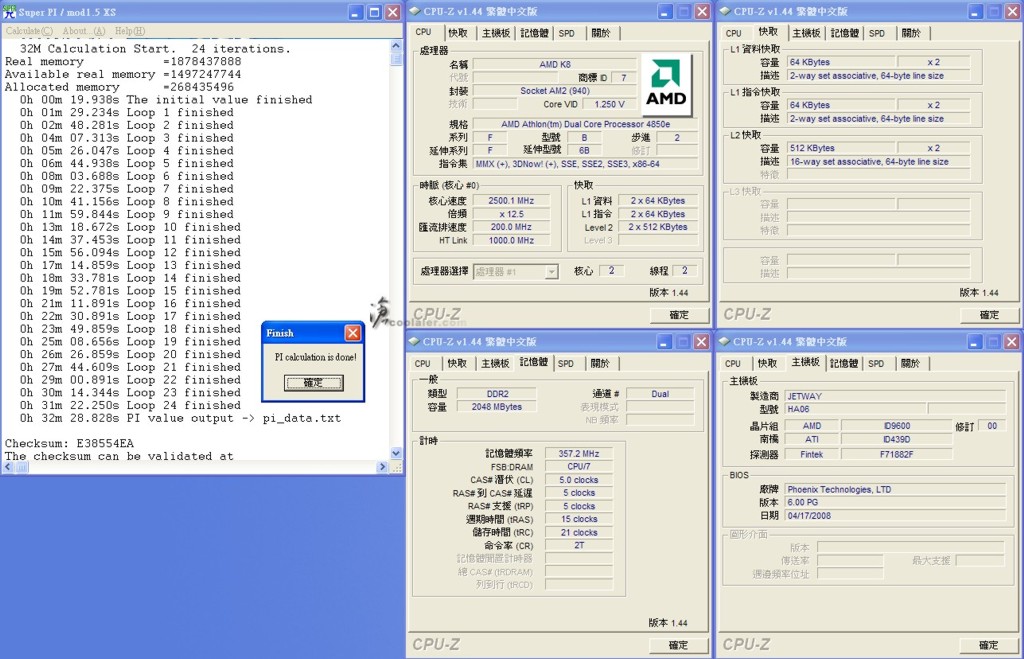
Task: Click the confirm button in the memory CPU-Z window
Action: 679,645
